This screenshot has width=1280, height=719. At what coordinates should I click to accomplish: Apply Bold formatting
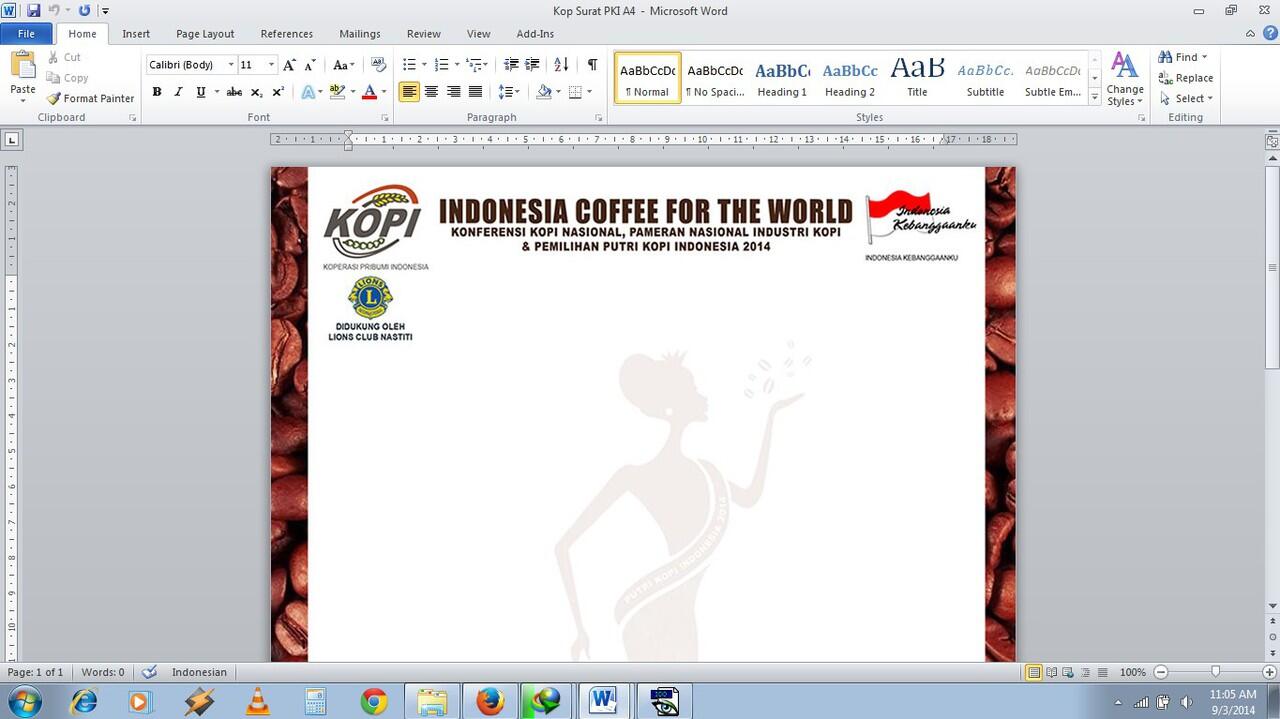(x=157, y=92)
